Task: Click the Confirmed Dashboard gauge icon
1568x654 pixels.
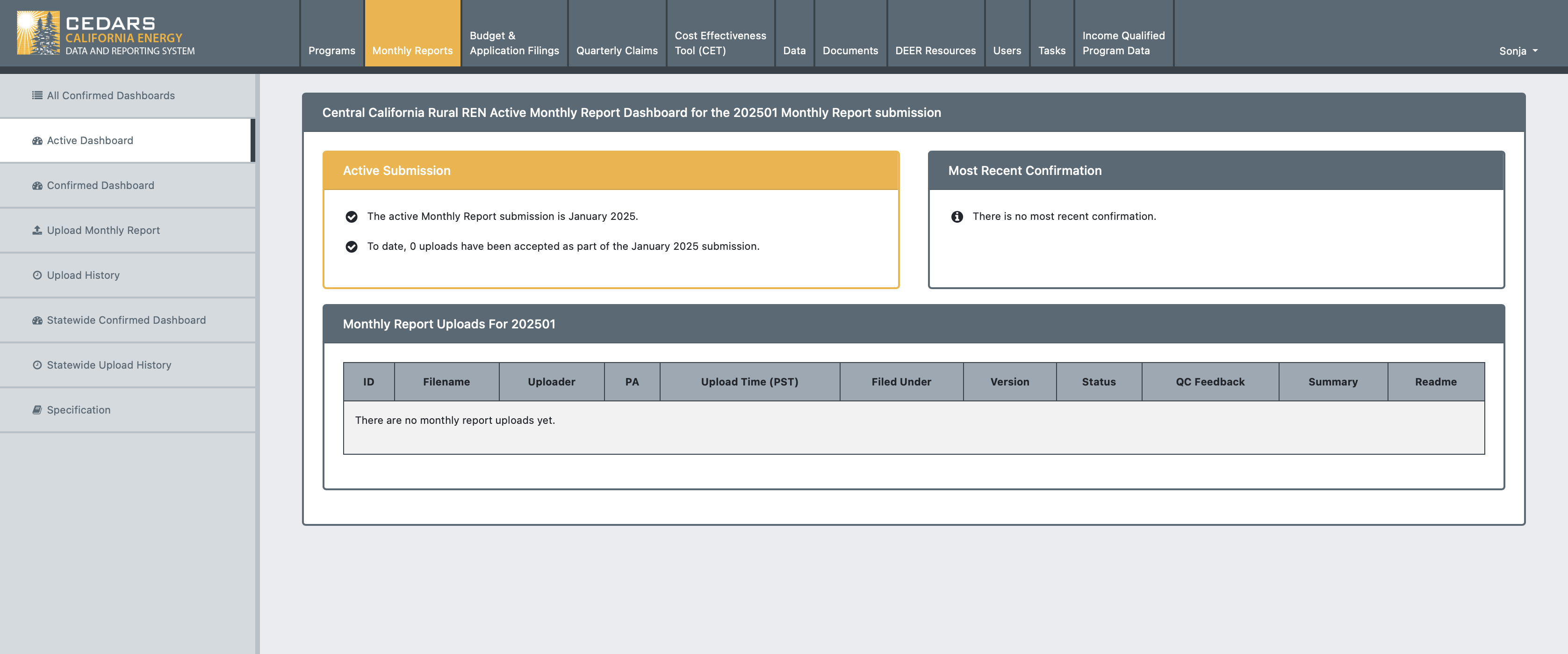Action: point(37,186)
